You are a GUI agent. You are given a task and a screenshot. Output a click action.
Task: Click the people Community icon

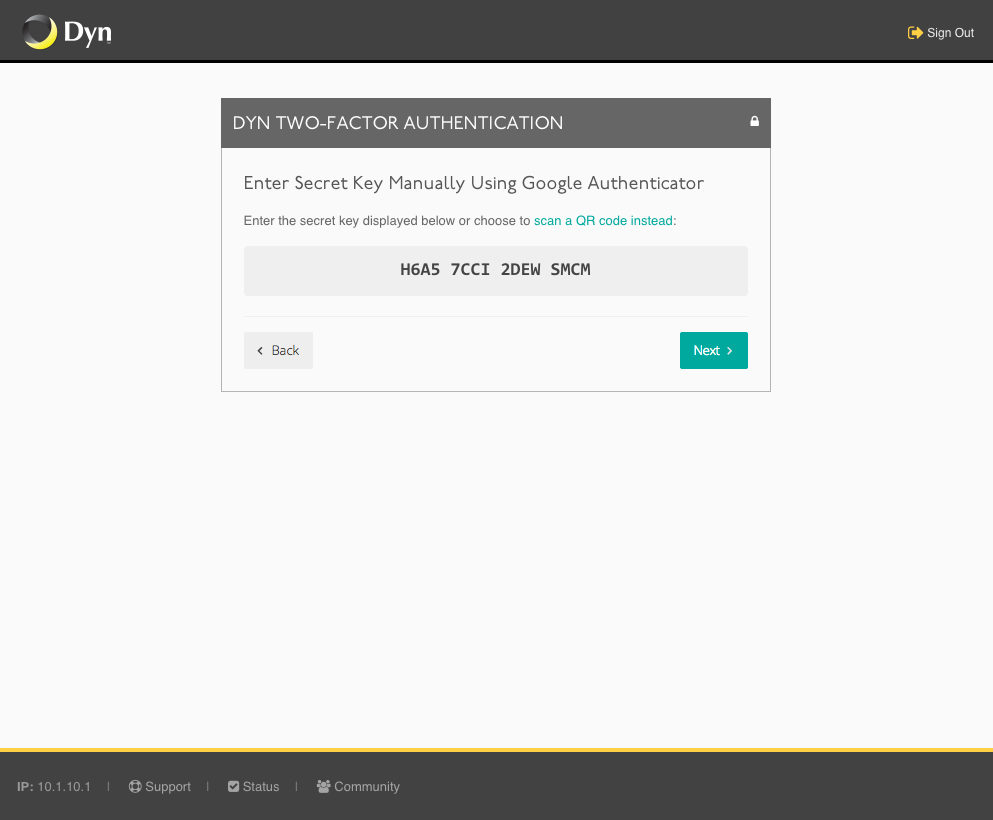(x=322, y=786)
